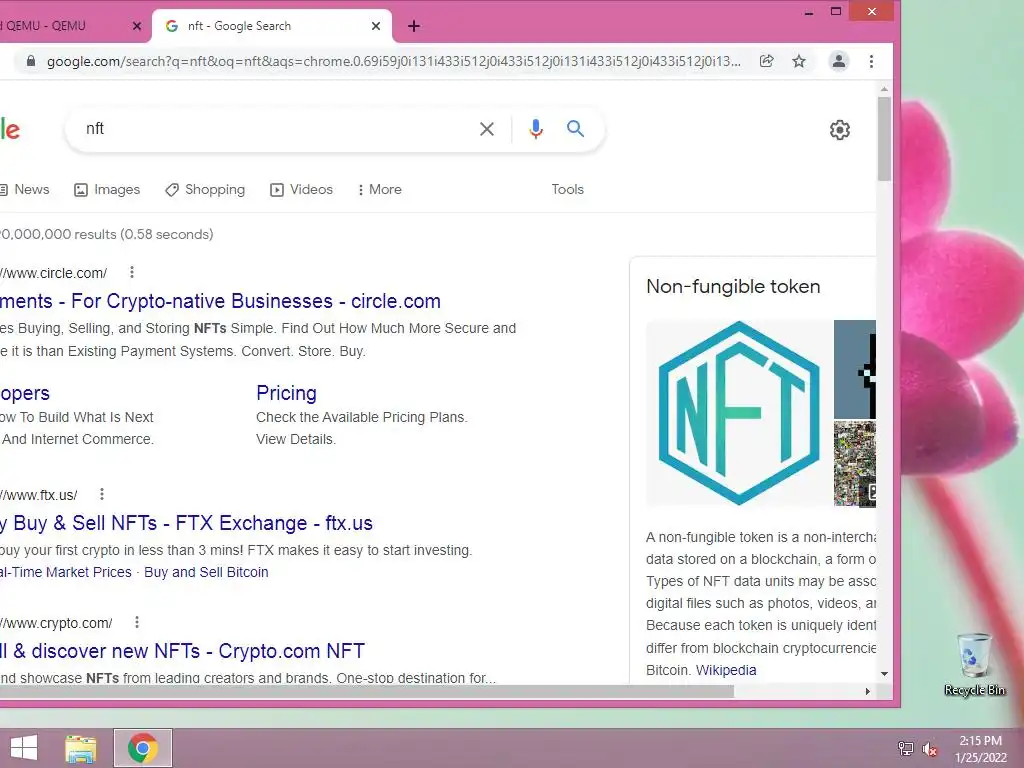Viewport: 1024px width, 768px height.
Task: Clear the search box with the X icon
Action: point(487,129)
